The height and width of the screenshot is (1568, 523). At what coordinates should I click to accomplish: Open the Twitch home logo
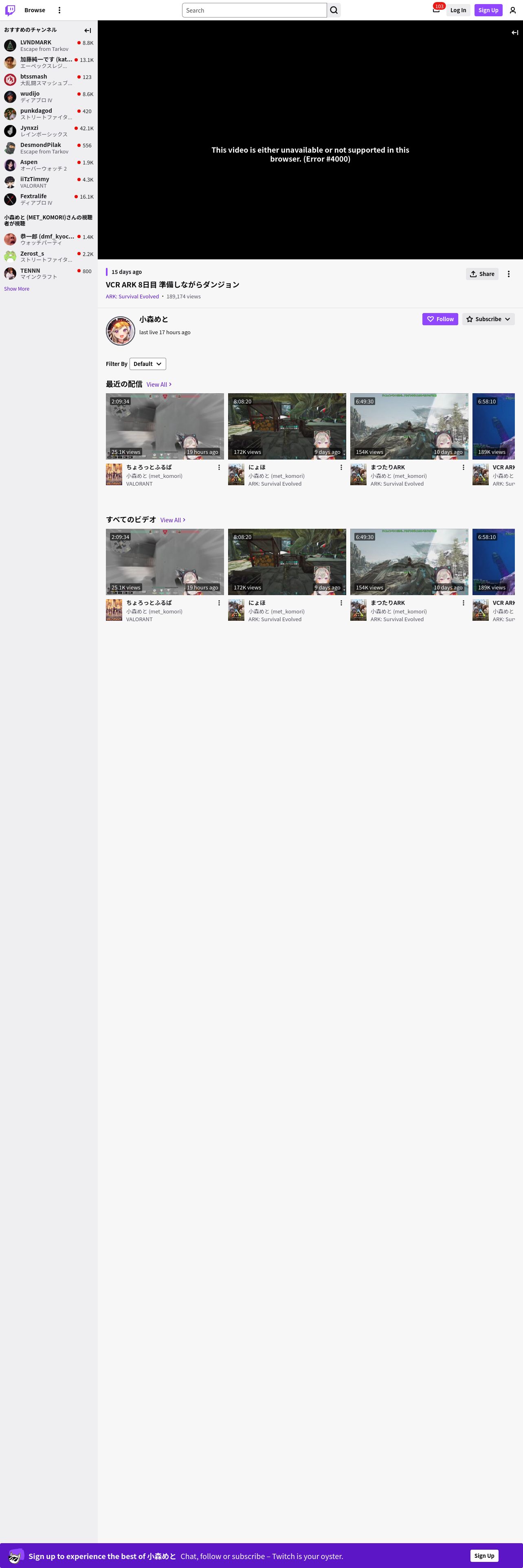[x=10, y=10]
